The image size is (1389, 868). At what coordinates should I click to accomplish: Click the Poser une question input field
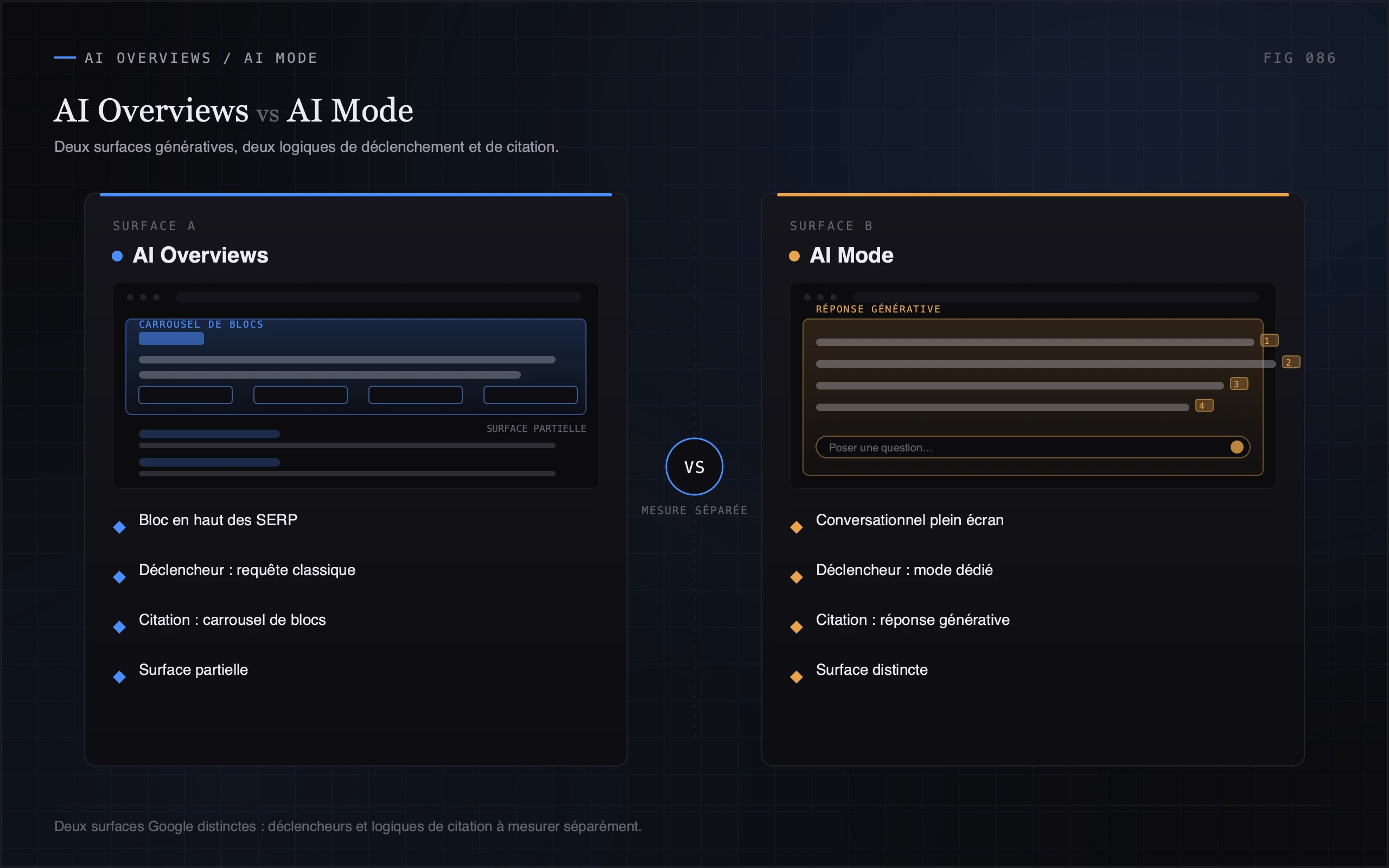[x=1033, y=447]
